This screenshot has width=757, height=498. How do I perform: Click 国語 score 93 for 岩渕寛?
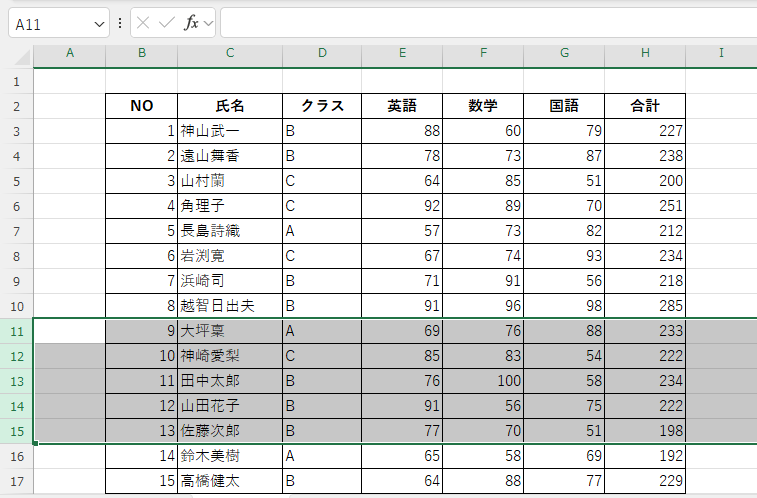click(564, 256)
